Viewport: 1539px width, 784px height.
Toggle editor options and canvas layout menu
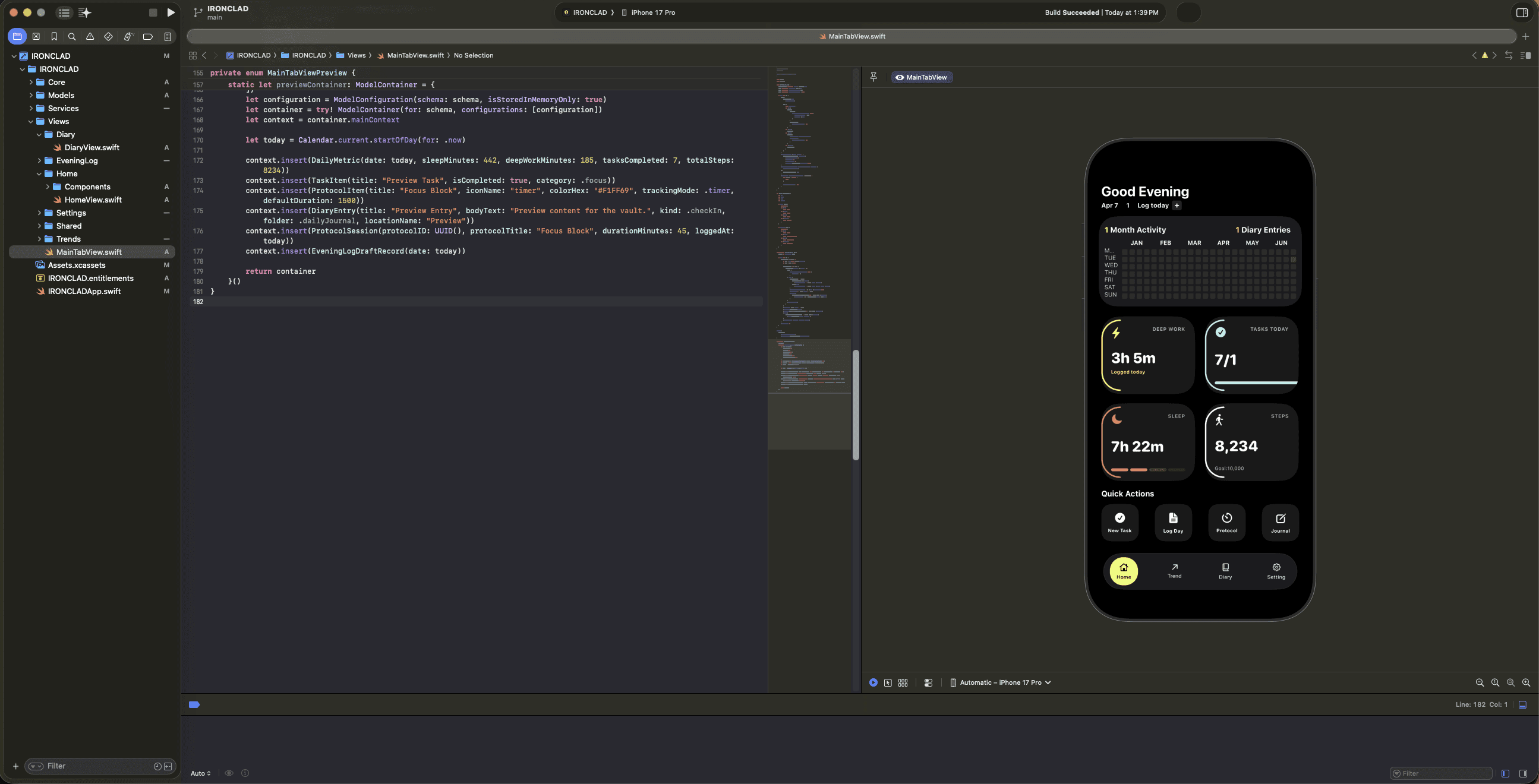click(x=1525, y=55)
